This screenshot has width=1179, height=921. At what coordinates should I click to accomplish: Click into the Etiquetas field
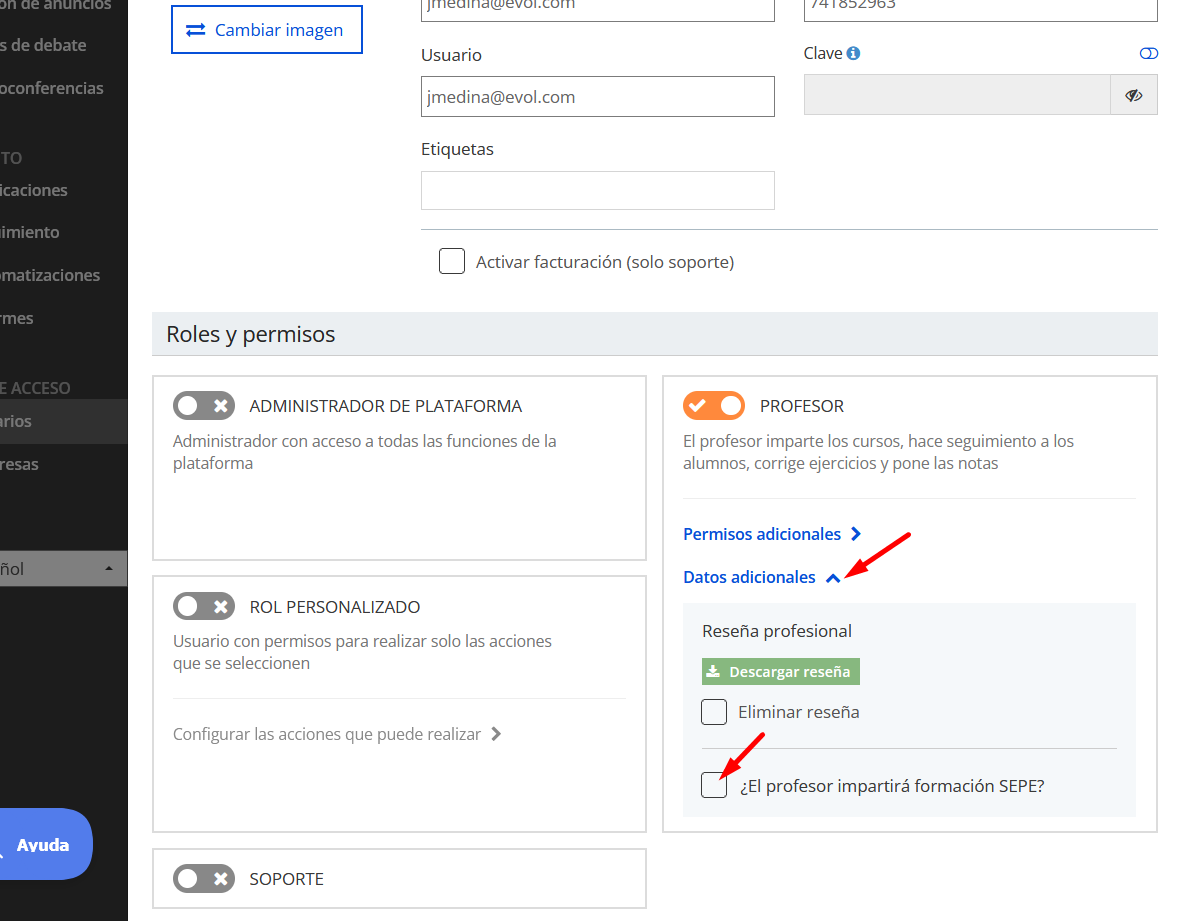point(597,190)
